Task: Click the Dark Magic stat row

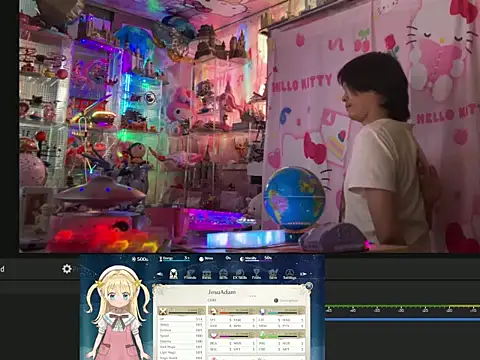Action: (181, 347)
